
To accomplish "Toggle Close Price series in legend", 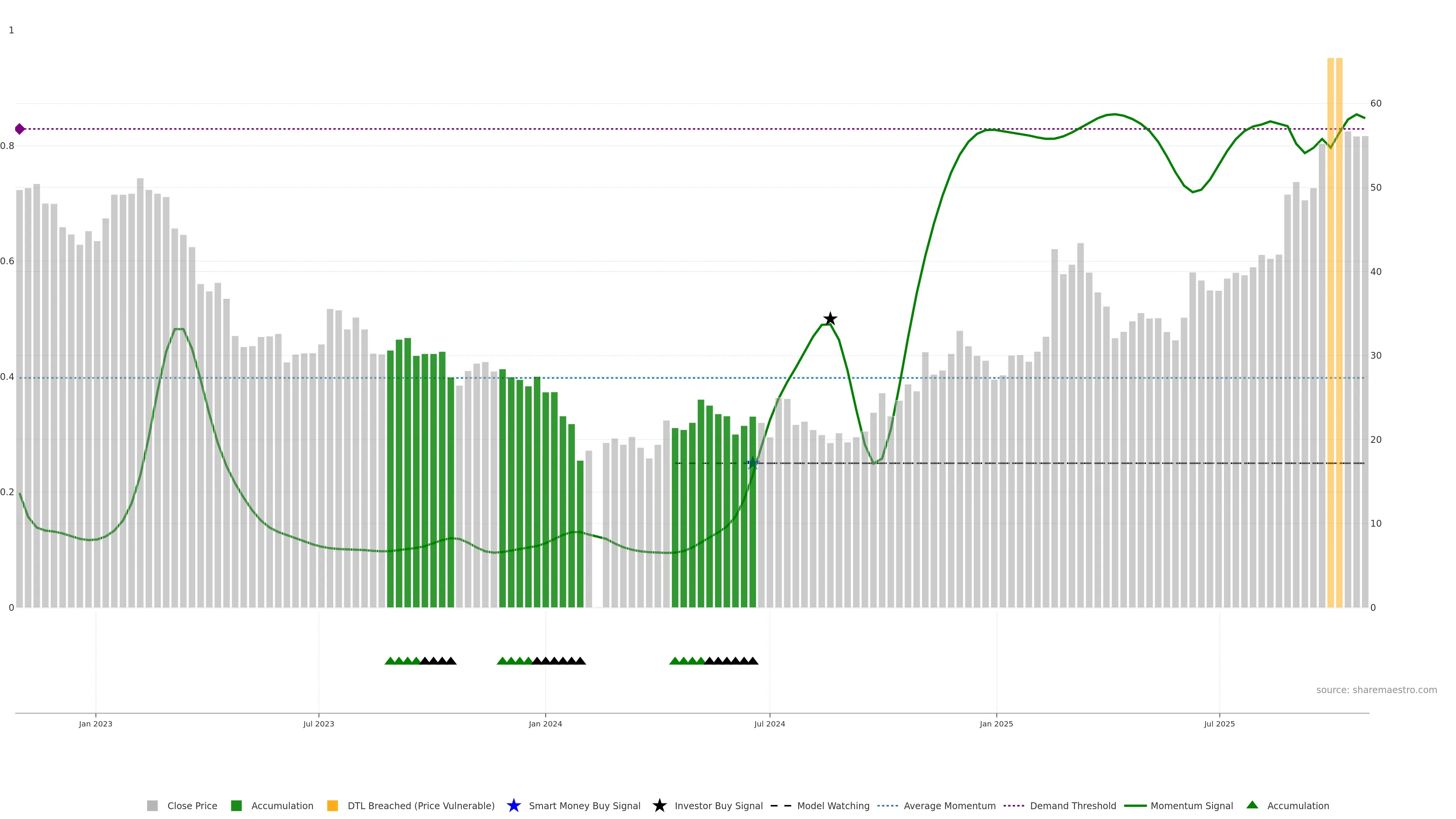I will point(191,805).
